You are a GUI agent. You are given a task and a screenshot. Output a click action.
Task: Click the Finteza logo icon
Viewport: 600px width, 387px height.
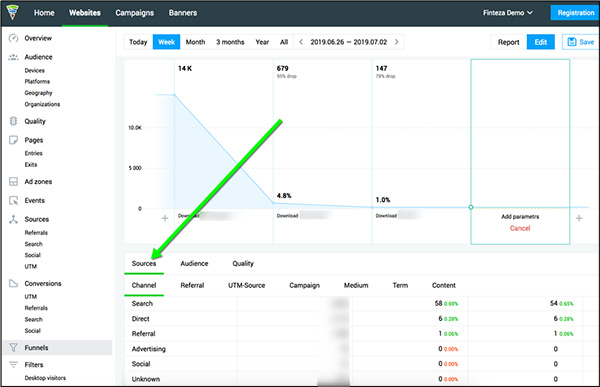click(13, 12)
